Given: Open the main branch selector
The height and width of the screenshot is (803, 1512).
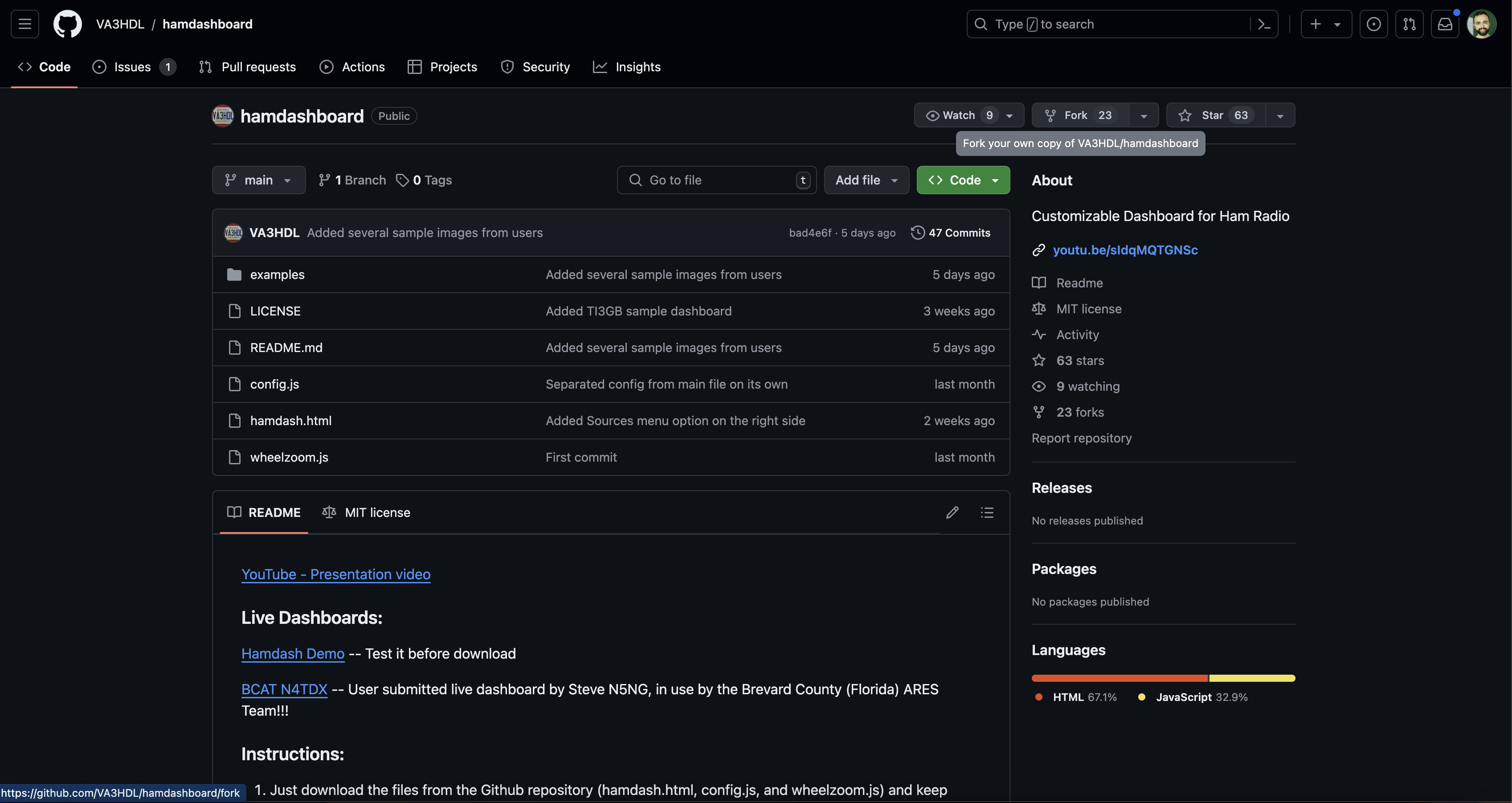Looking at the screenshot, I should [258, 180].
